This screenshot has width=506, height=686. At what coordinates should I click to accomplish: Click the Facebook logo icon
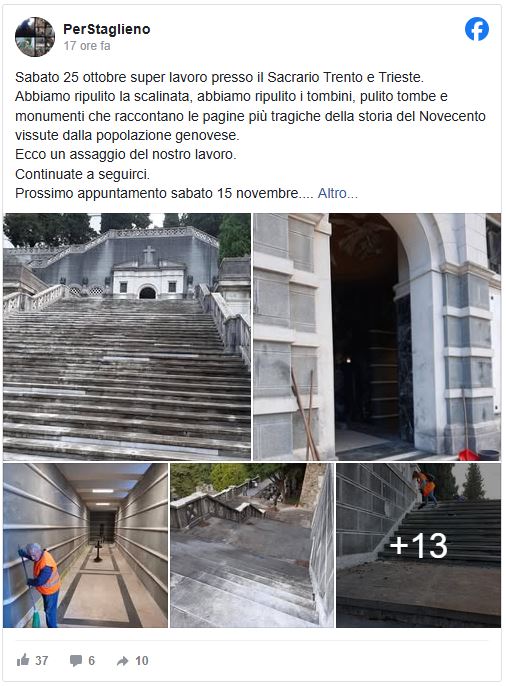click(476, 29)
